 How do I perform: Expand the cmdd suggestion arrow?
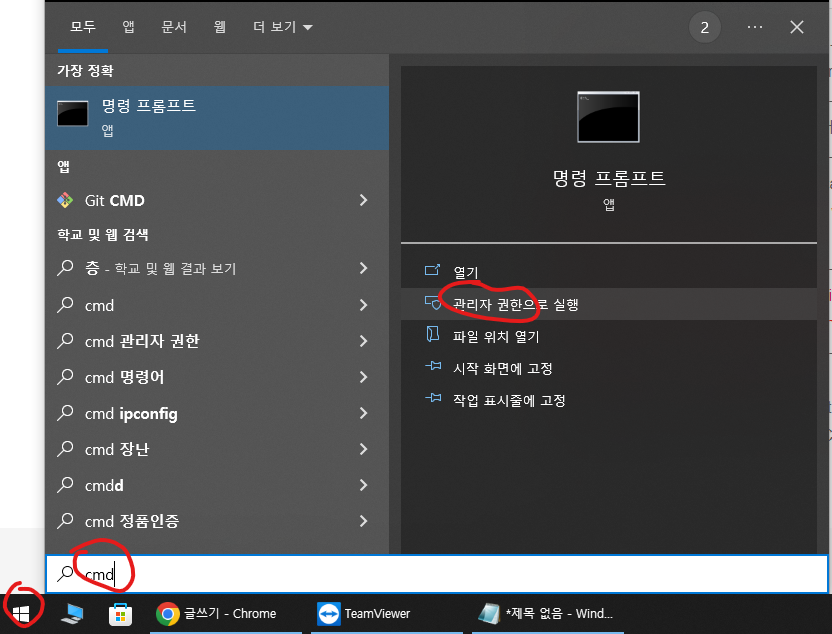tap(363, 485)
